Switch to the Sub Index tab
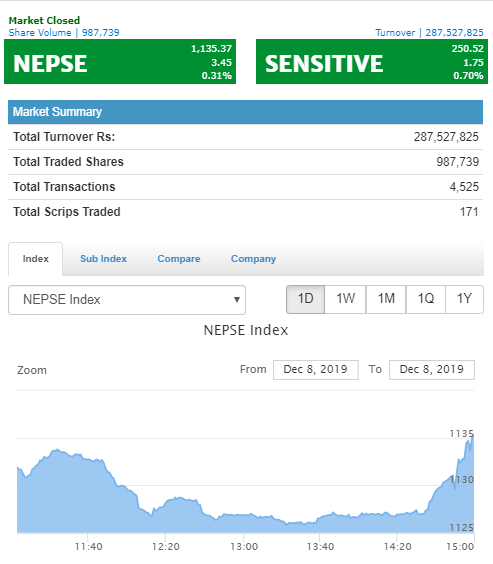Viewport: 493px width, 564px height. (103, 259)
